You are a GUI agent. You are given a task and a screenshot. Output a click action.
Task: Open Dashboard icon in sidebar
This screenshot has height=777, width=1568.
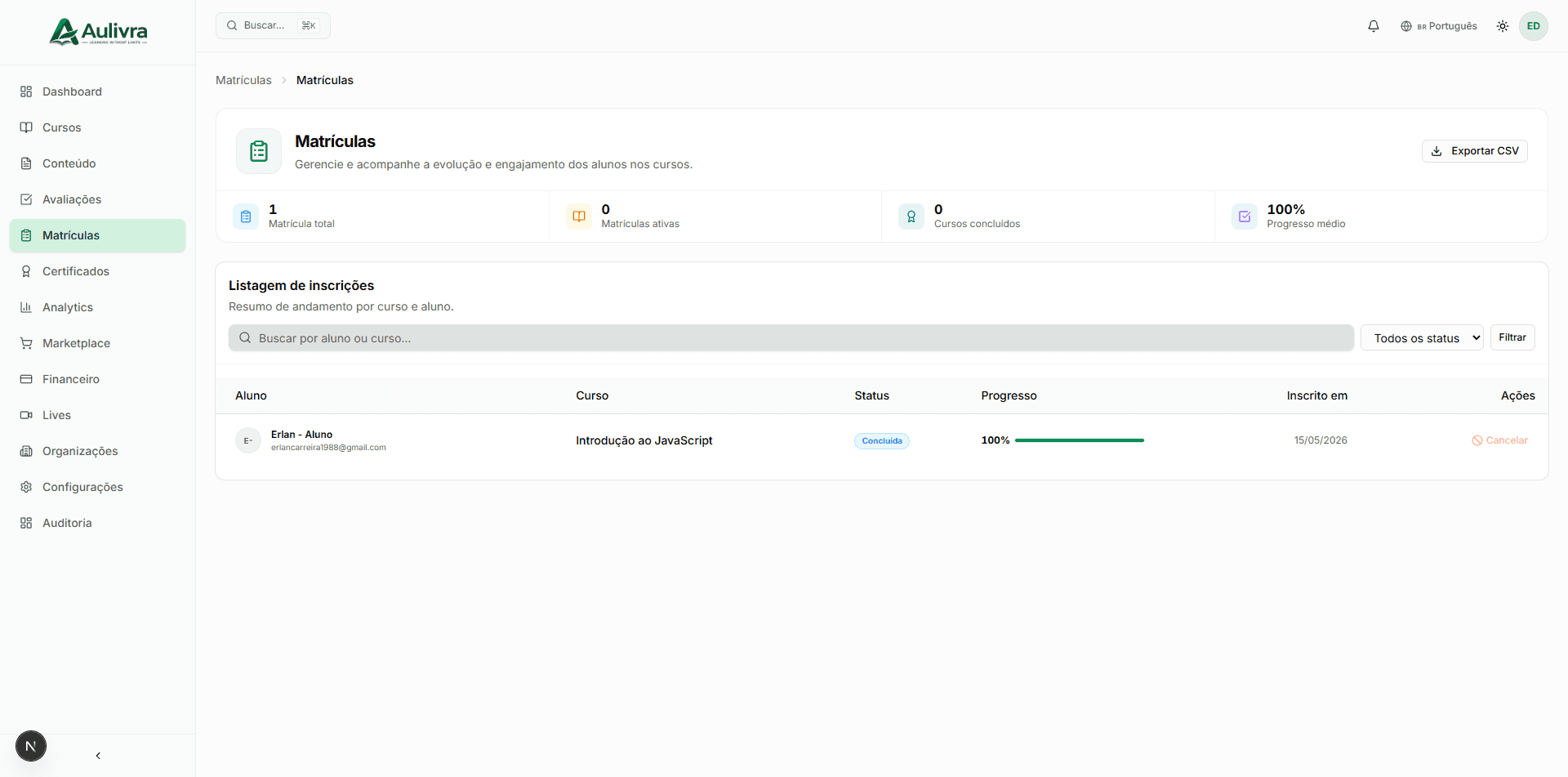click(x=26, y=92)
